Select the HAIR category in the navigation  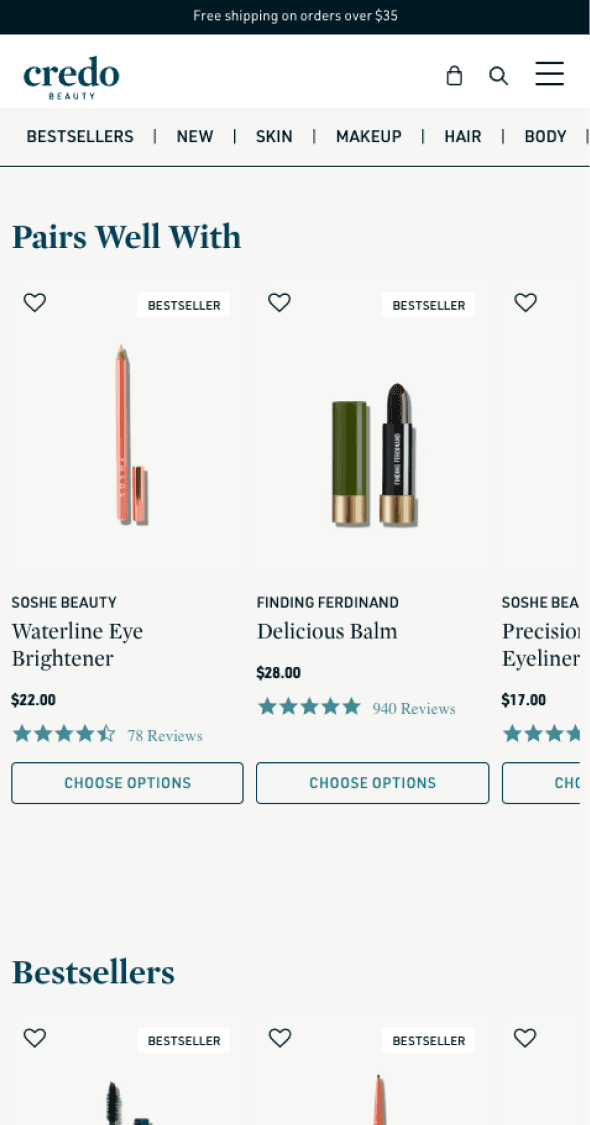(462, 136)
